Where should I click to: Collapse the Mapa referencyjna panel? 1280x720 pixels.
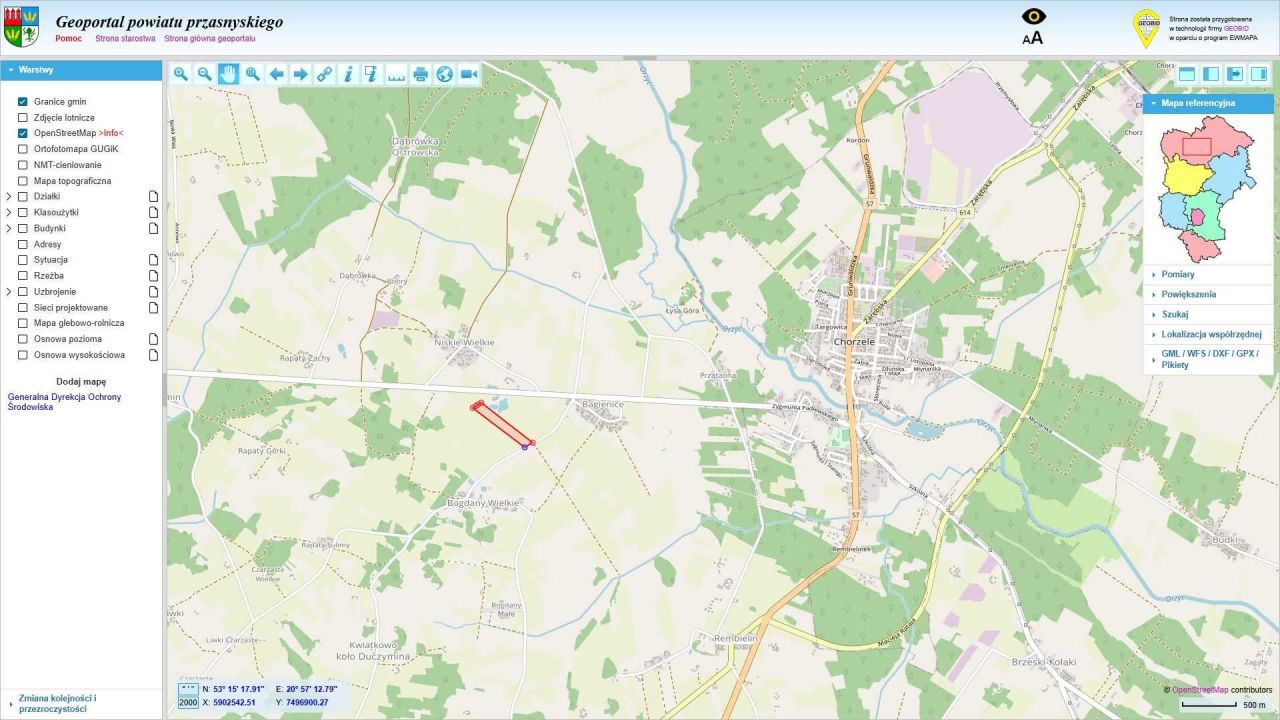point(1208,103)
